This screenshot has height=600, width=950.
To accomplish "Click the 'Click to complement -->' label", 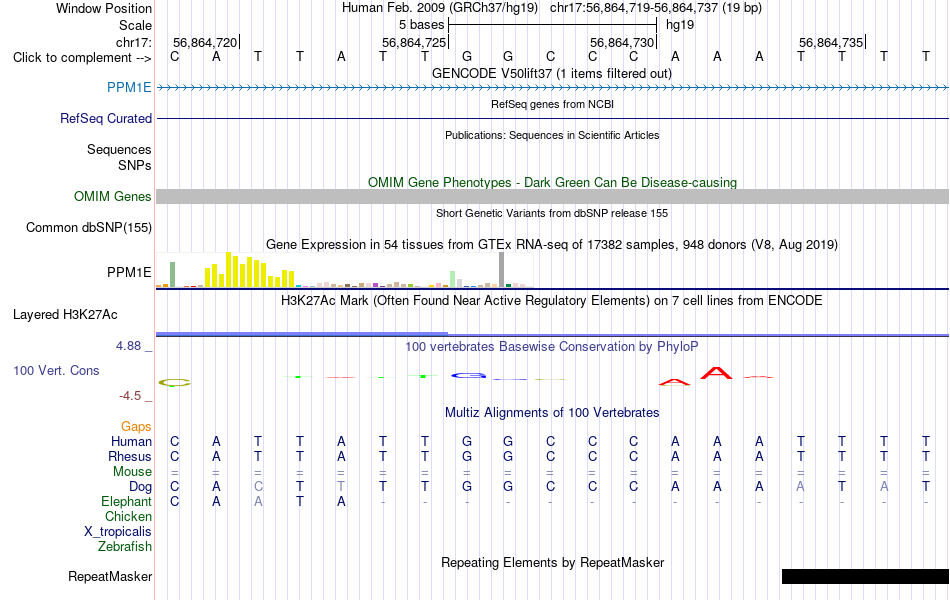I will click(82, 58).
